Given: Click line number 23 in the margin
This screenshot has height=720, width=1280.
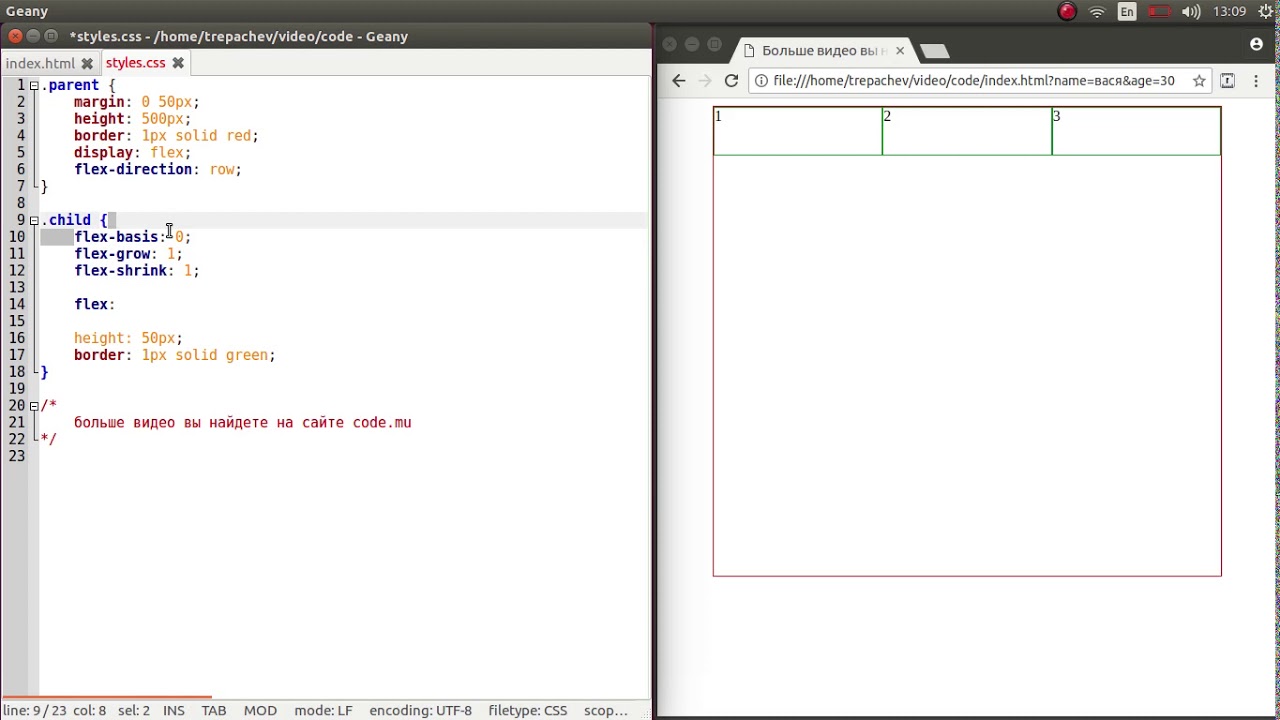Looking at the screenshot, I should coord(17,456).
